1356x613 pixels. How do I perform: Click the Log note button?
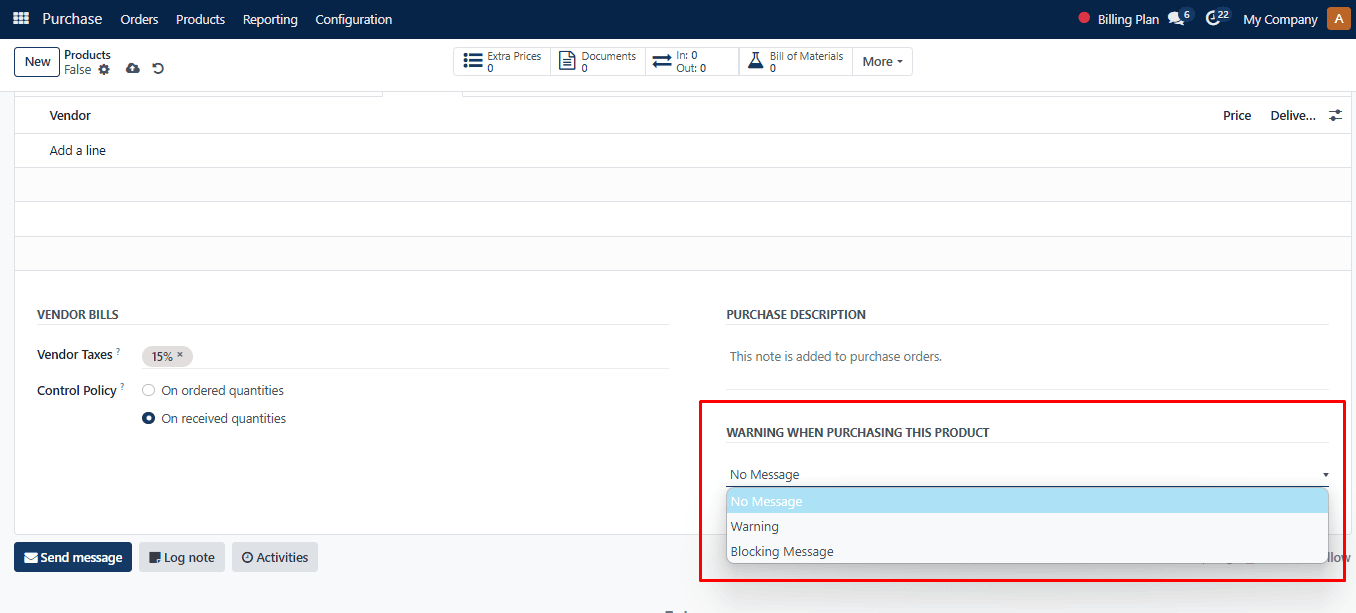pyautogui.click(x=182, y=557)
